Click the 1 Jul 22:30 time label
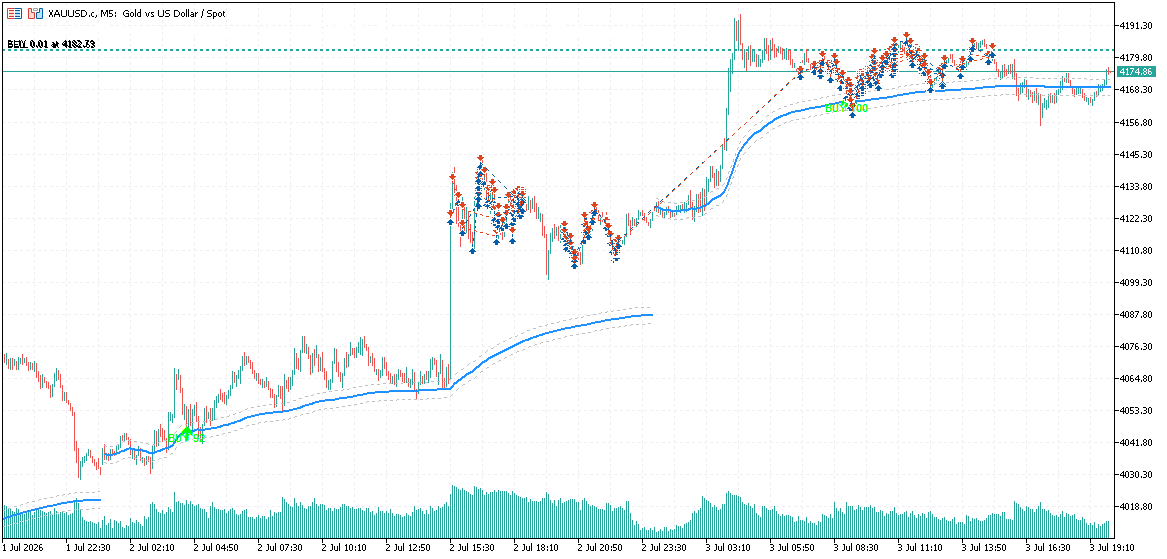The image size is (1167, 559). 88,547
